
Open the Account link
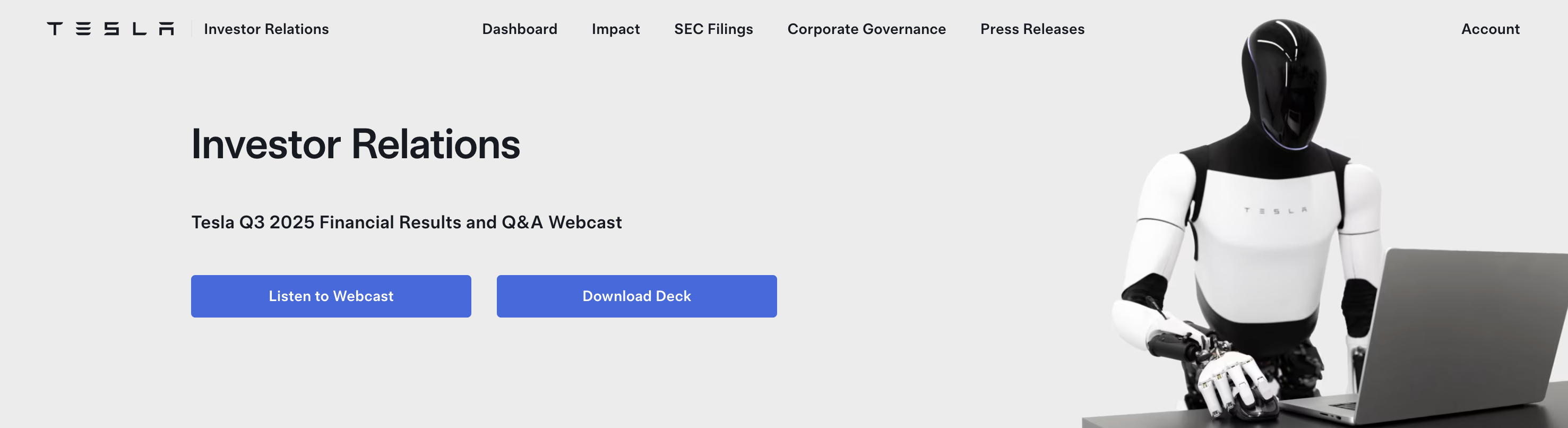[x=1490, y=29]
